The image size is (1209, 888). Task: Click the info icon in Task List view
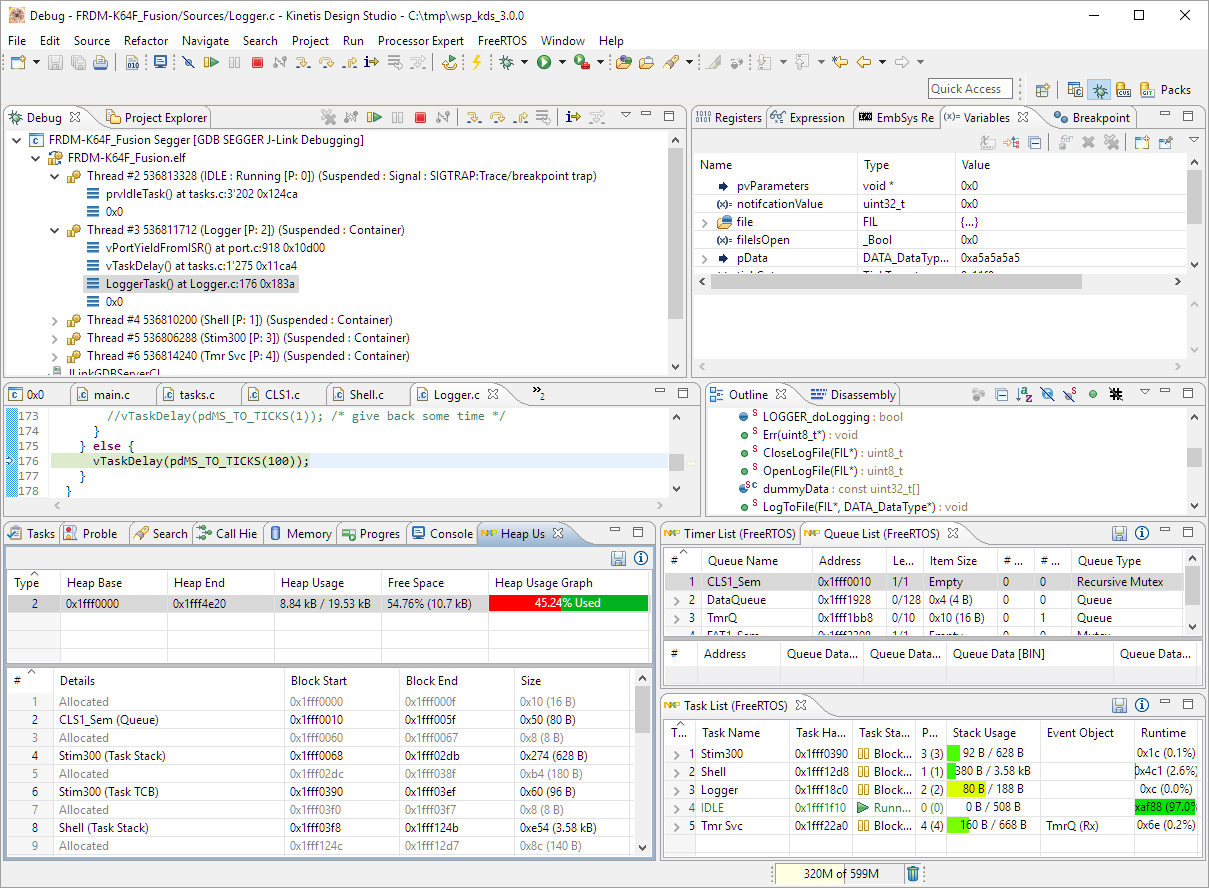tap(1142, 705)
